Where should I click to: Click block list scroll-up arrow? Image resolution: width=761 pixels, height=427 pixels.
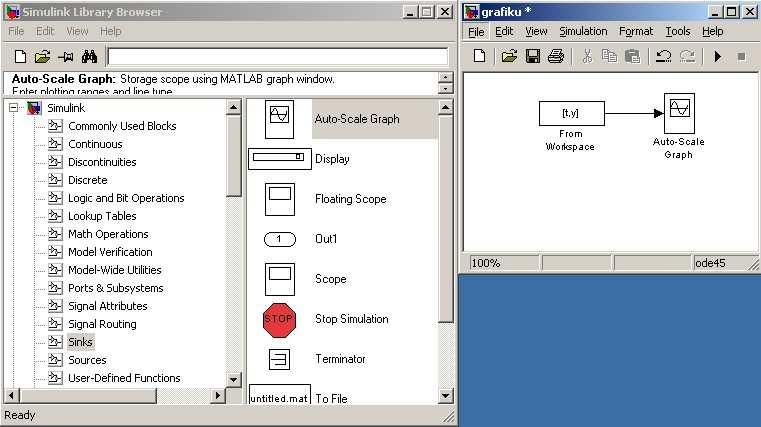pyautogui.click(x=446, y=107)
